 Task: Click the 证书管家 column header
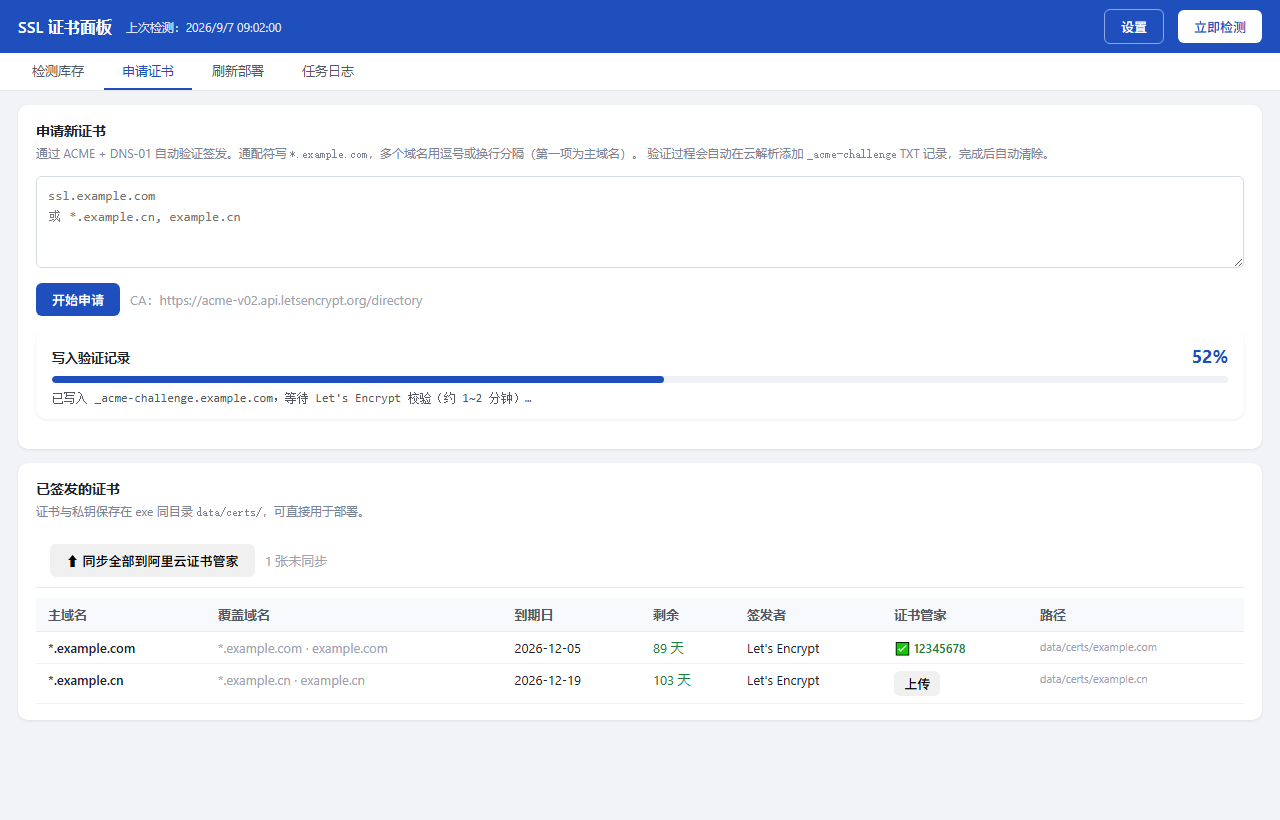(x=920, y=615)
